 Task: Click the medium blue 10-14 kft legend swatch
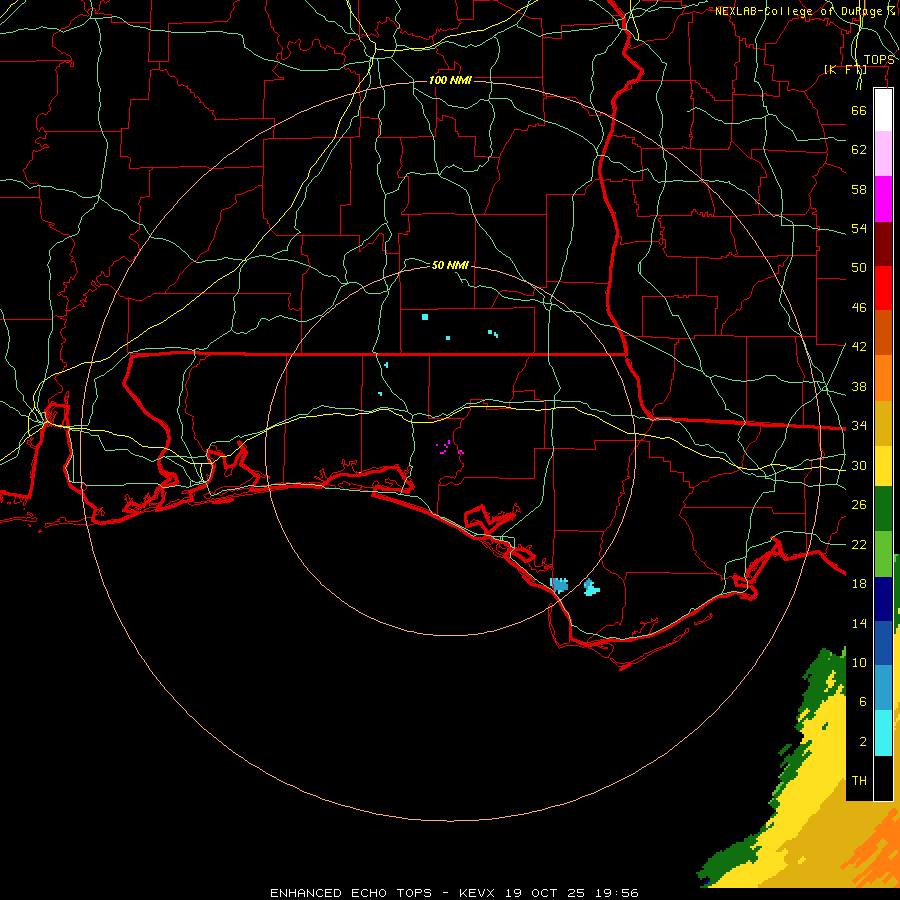click(x=883, y=643)
